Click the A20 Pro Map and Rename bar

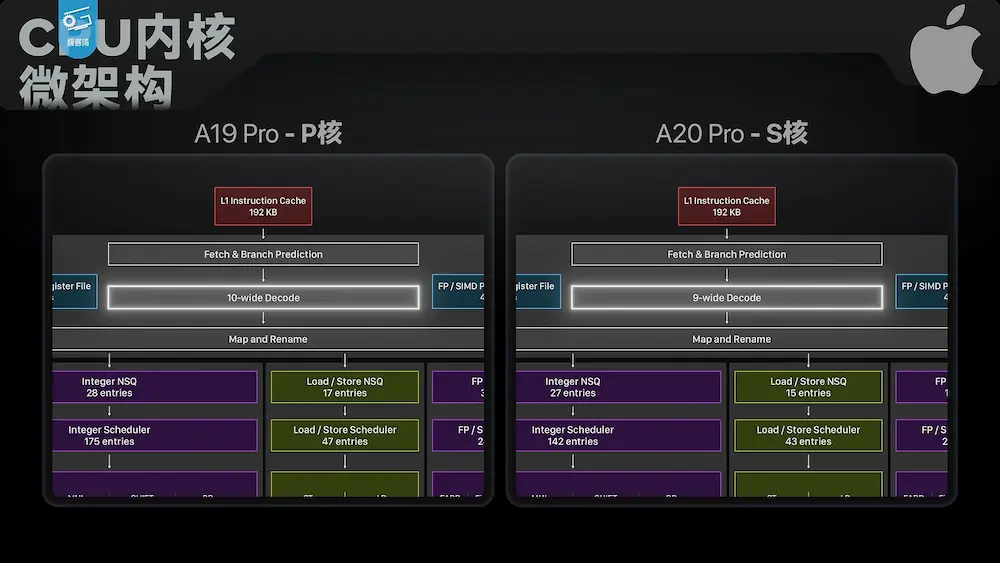point(732,339)
